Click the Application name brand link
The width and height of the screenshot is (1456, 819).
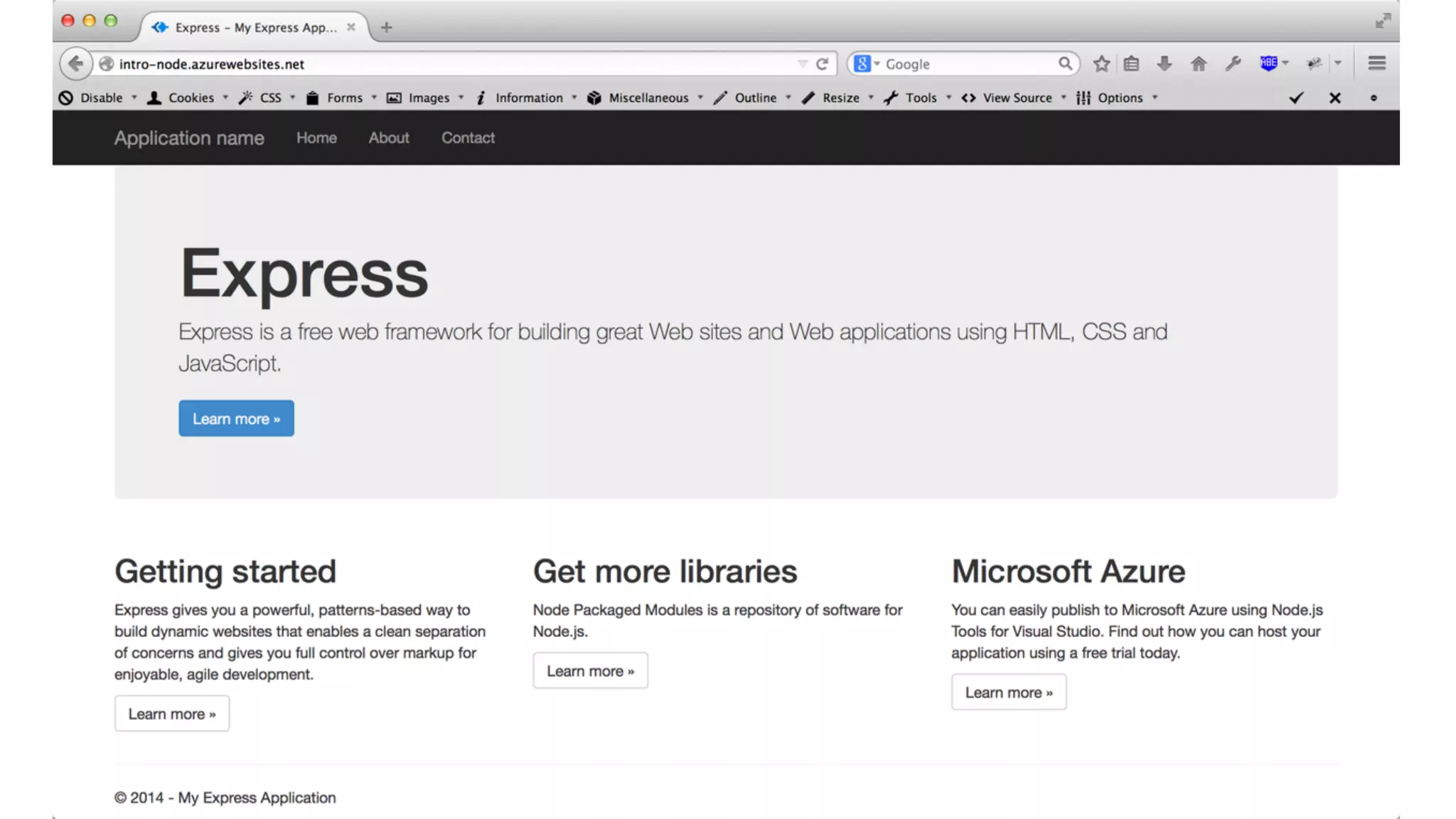189,138
